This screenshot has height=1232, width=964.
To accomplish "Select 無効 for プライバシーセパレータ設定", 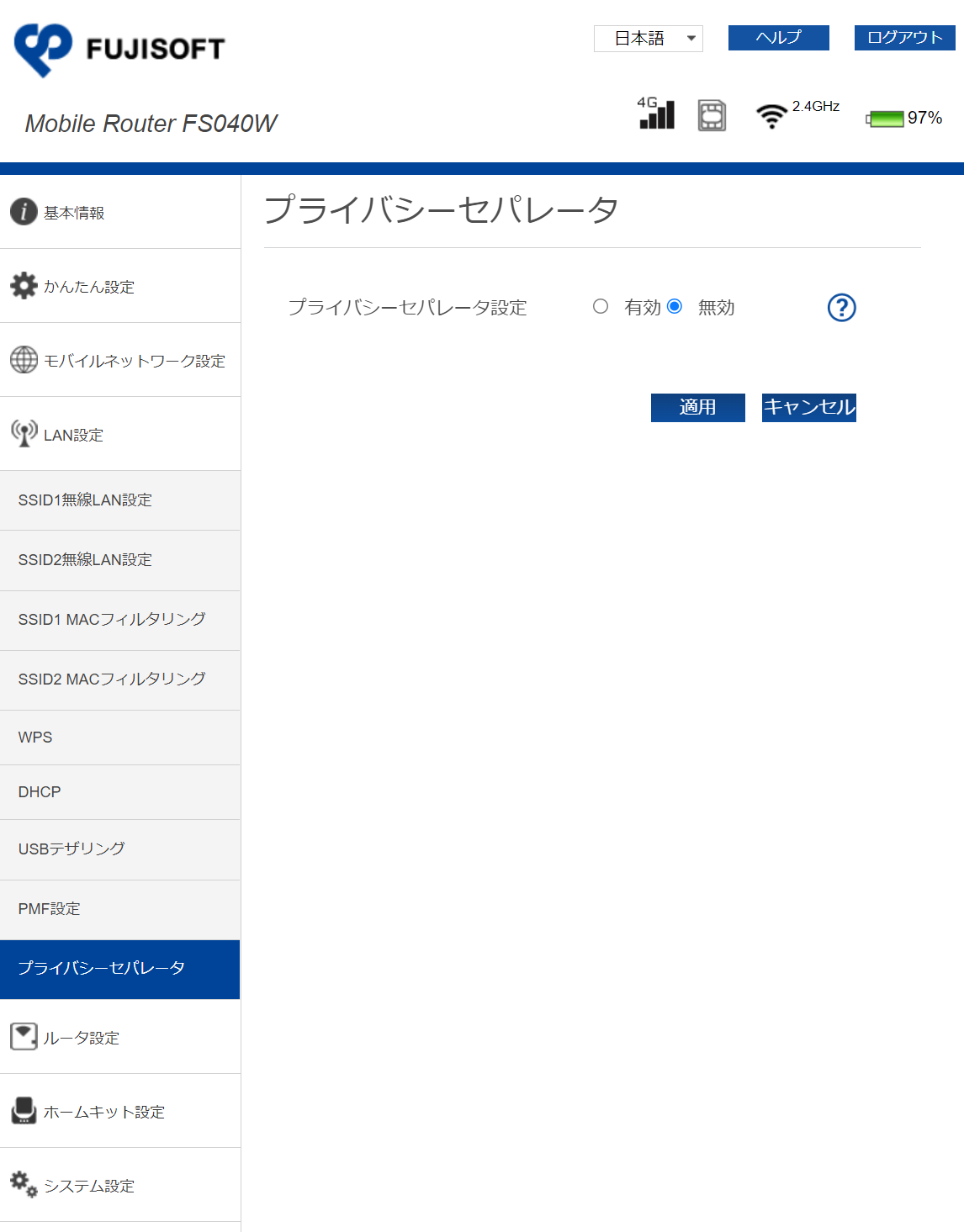I will click(x=675, y=307).
